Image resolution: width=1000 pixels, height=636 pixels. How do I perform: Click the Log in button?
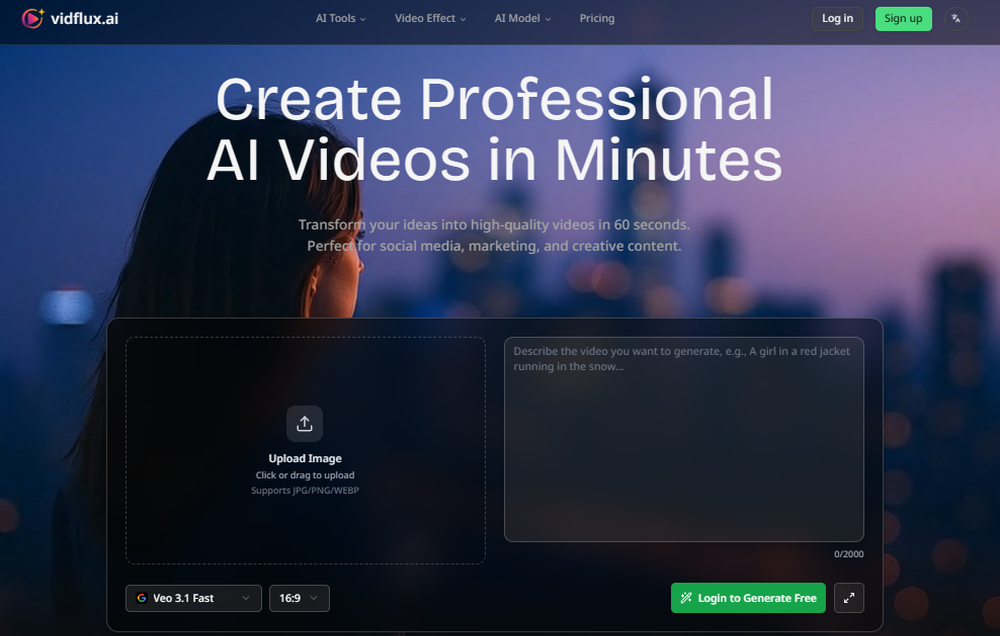coord(836,18)
